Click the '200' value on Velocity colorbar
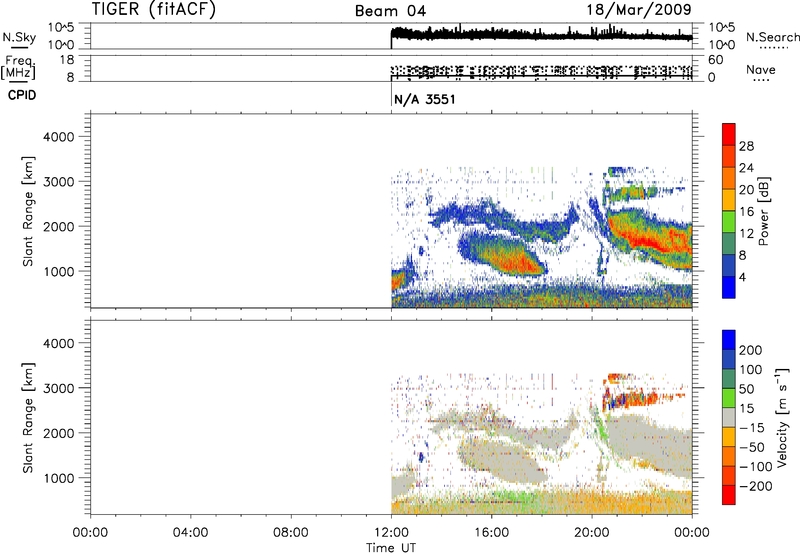 tap(751, 350)
